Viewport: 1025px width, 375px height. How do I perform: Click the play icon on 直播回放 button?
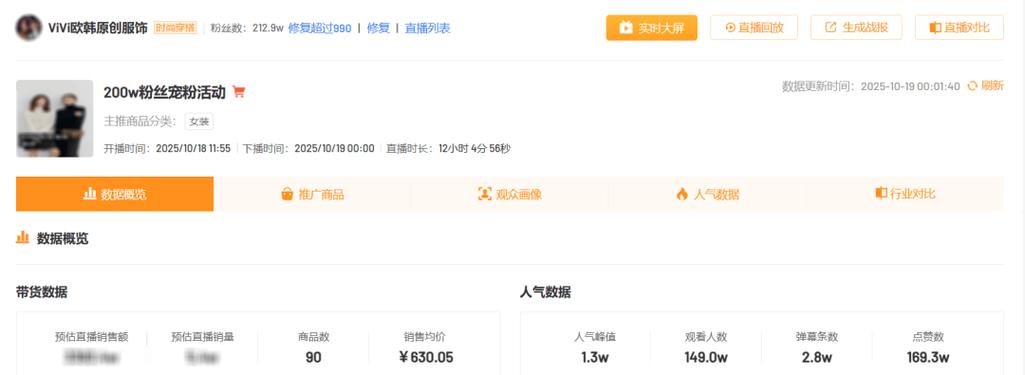[x=730, y=27]
